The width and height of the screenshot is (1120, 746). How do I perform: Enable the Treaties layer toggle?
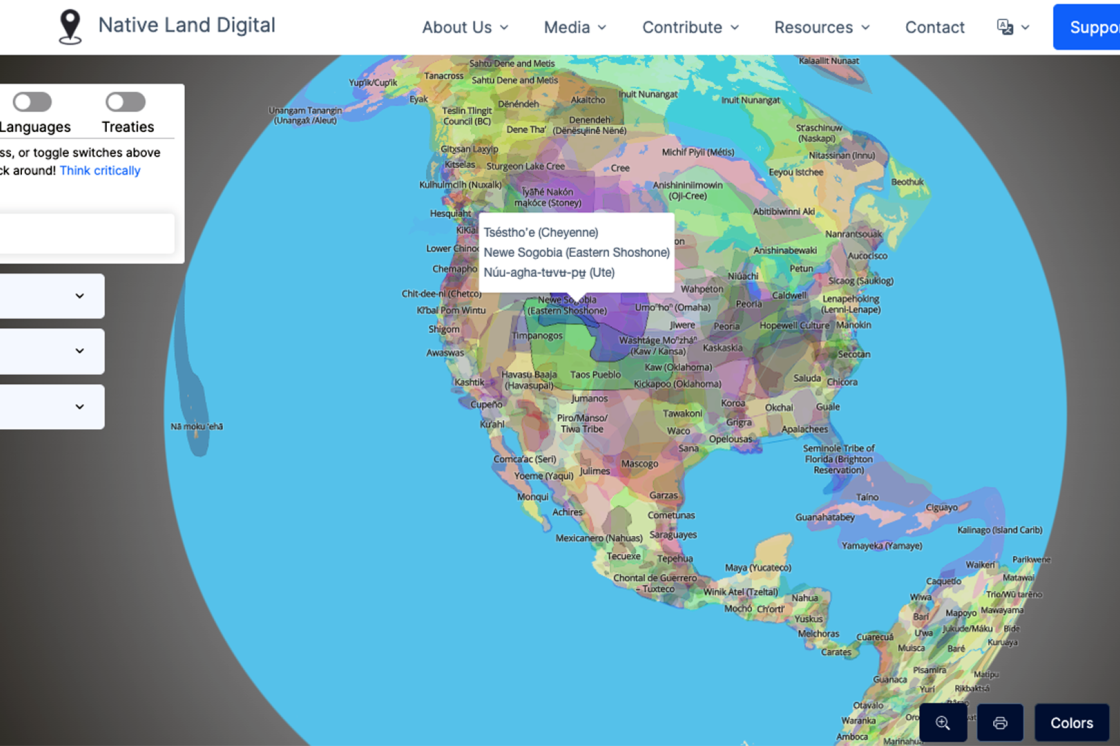[125, 101]
